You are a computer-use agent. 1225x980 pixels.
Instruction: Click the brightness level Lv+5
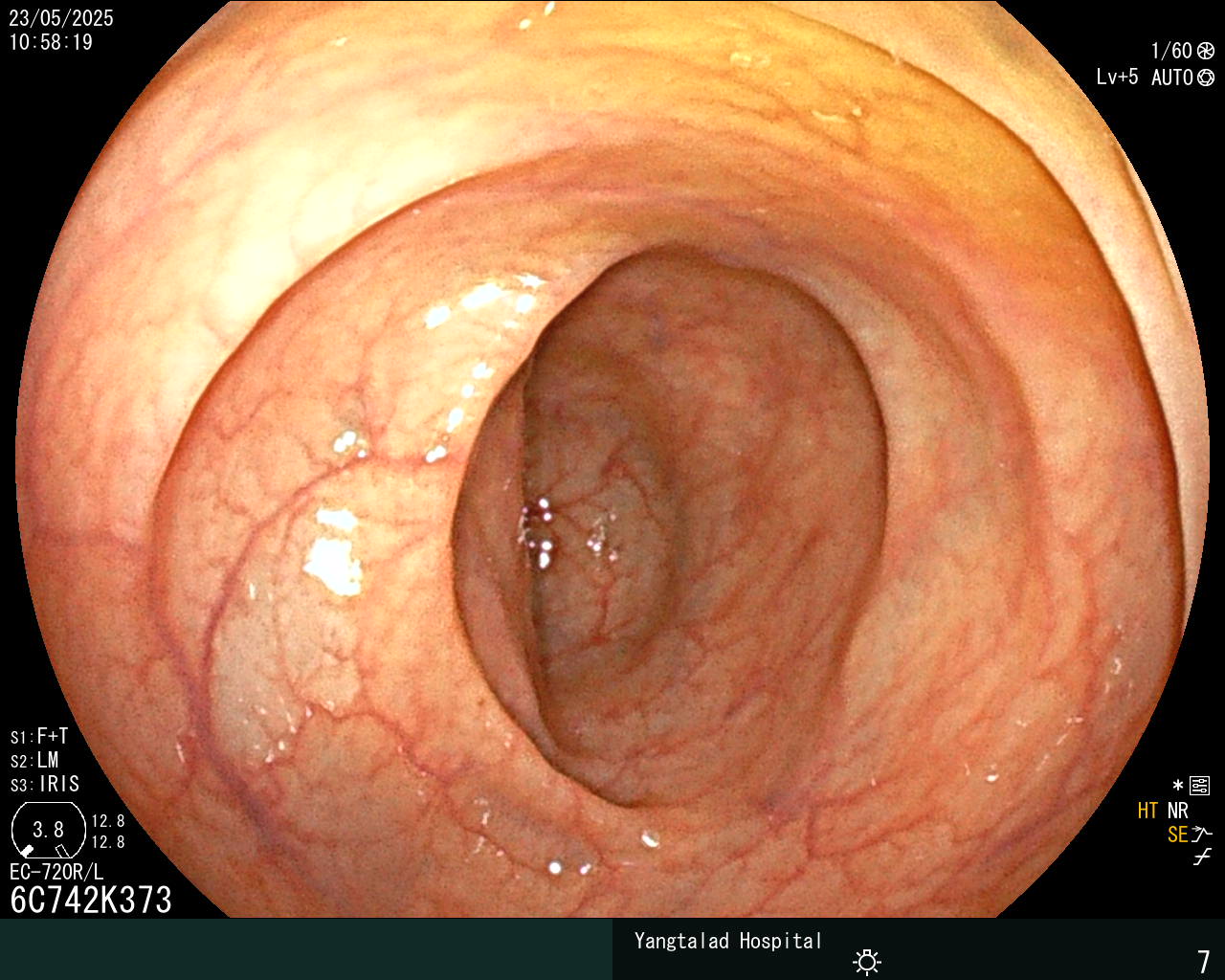pos(1117,78)
